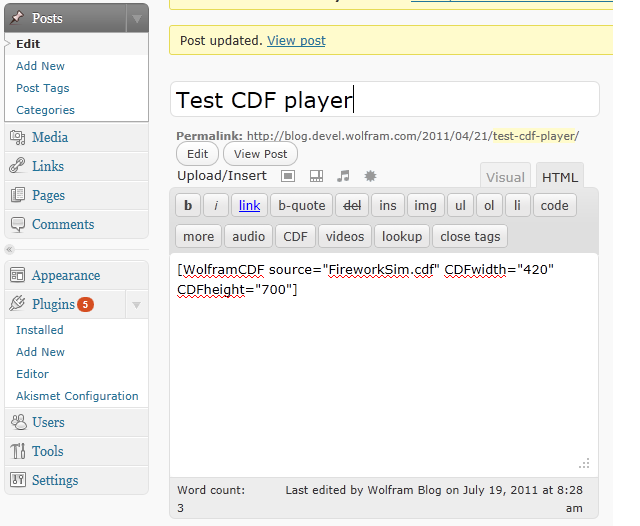Click the View Post button
This screenshot has height=526, width=640.
pyautogui.click(x=260, y=154)
